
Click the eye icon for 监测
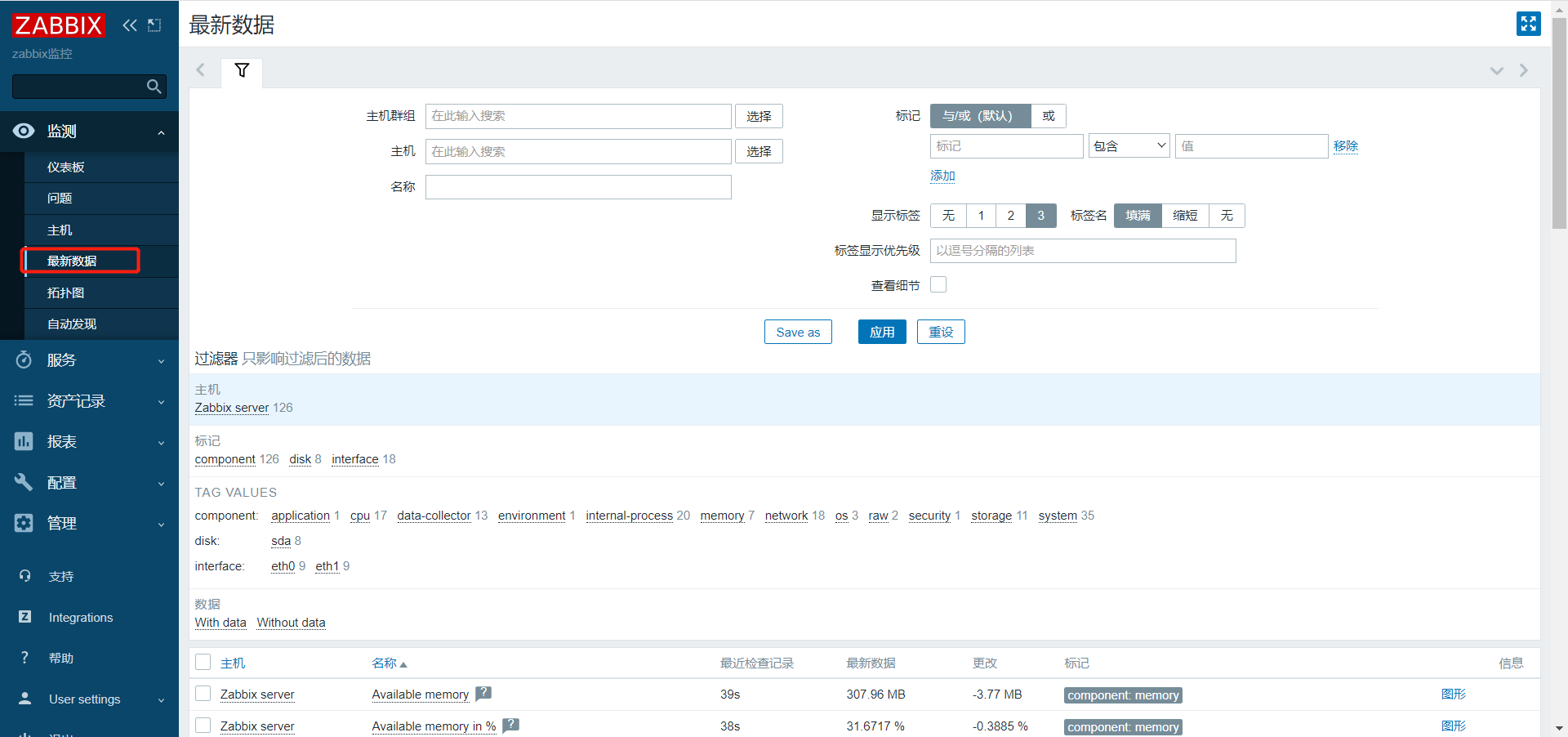point(24,131)
